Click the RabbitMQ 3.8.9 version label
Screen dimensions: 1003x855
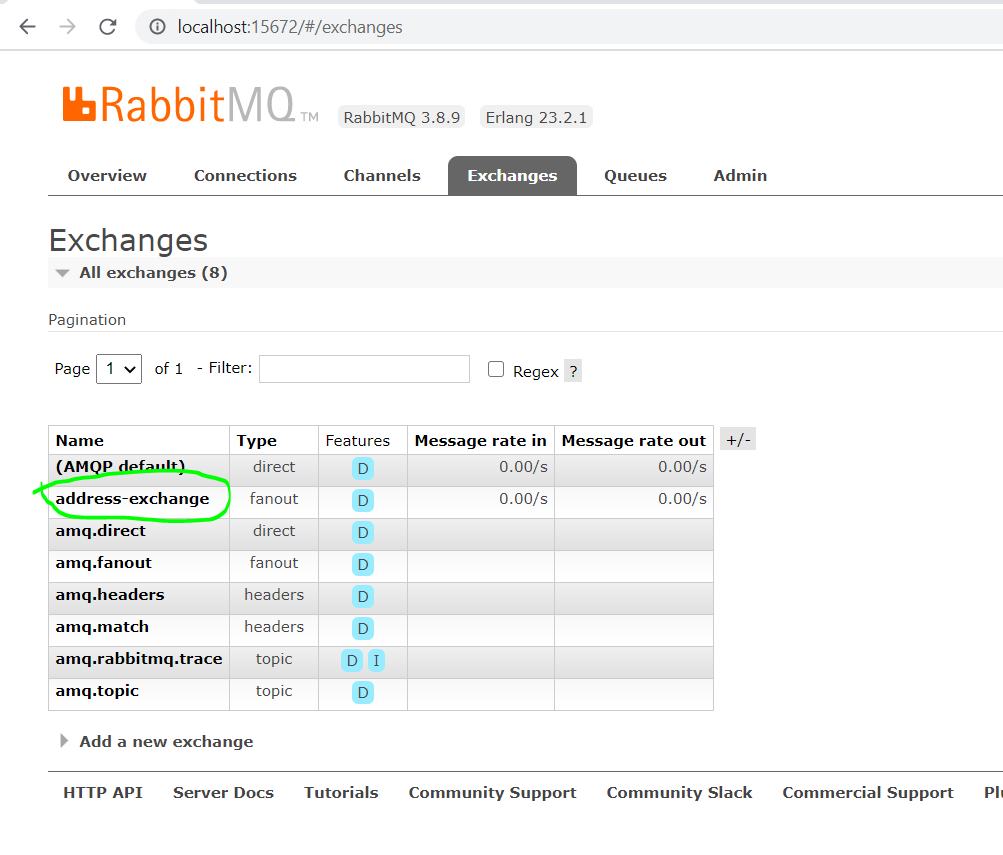coord(402,118)
